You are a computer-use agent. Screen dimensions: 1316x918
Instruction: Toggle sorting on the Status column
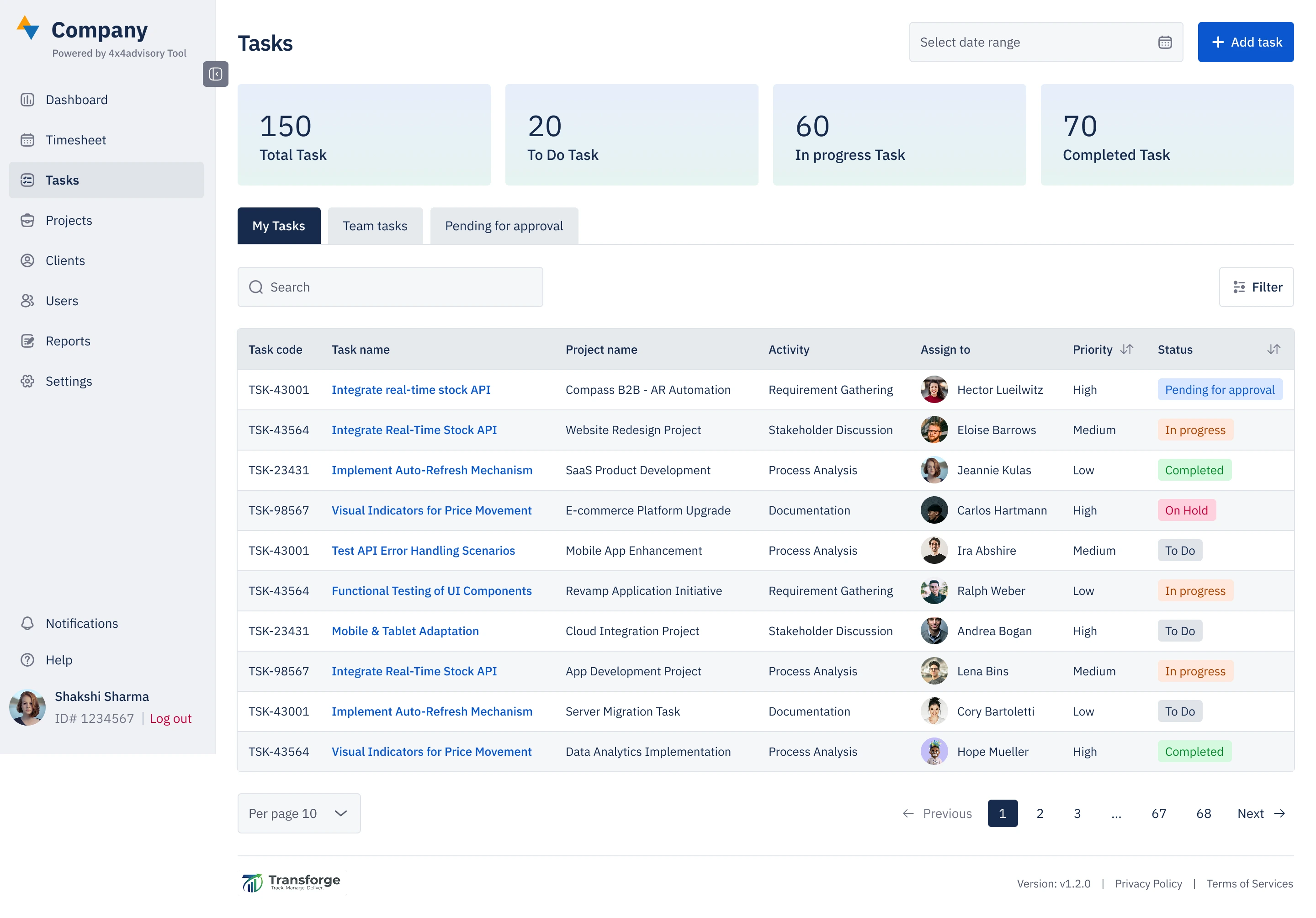coord(1274,349)
